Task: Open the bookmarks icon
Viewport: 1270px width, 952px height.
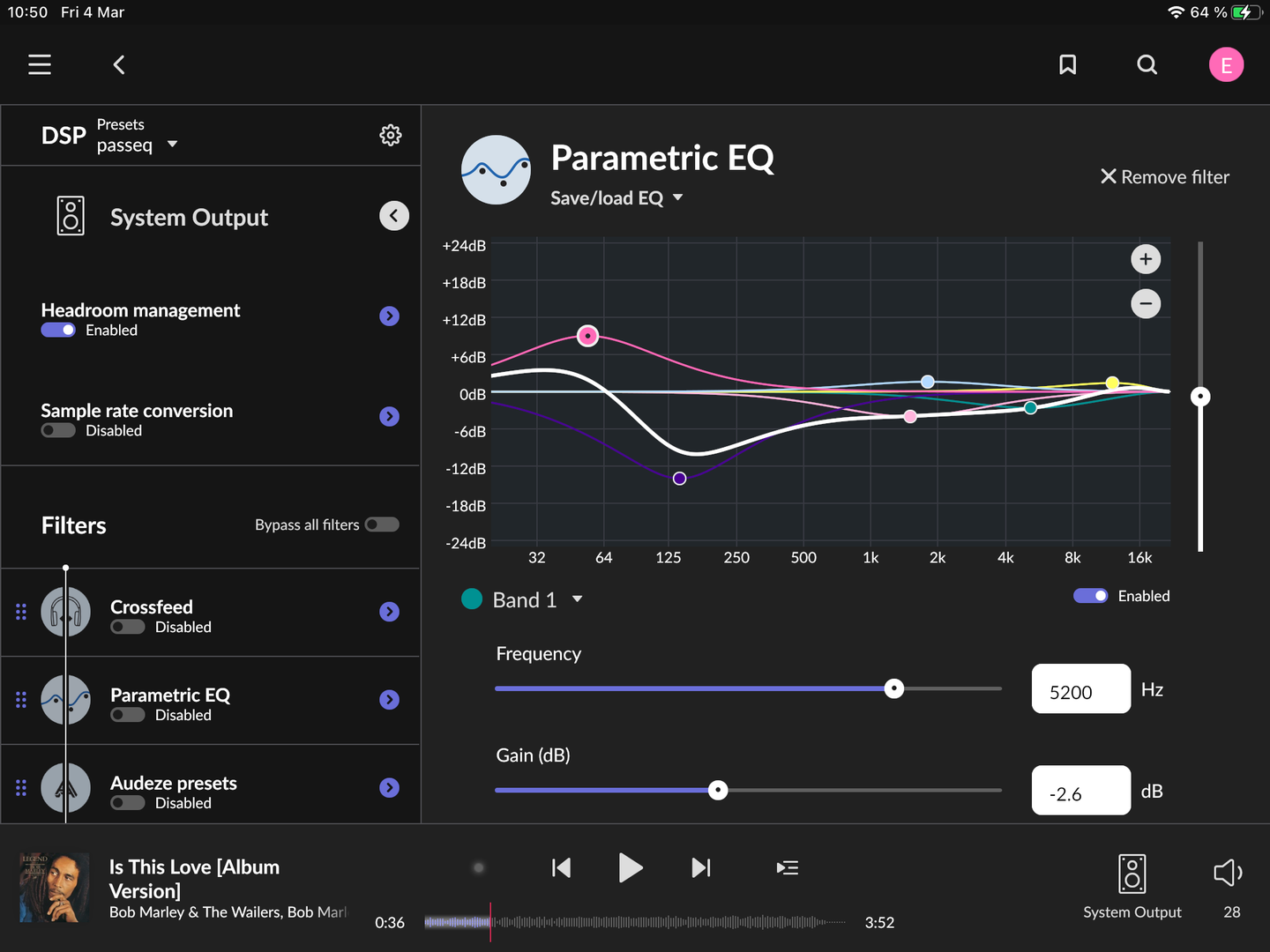Action: tap(1067, 64)
